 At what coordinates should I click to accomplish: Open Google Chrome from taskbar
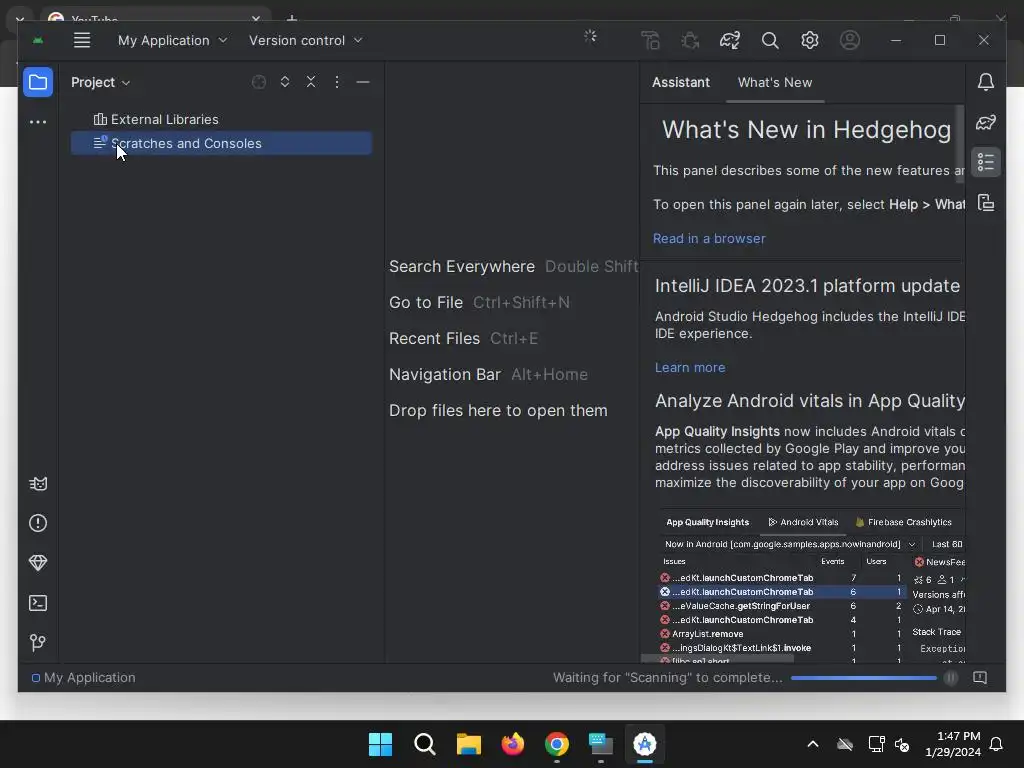click(557, 744)
